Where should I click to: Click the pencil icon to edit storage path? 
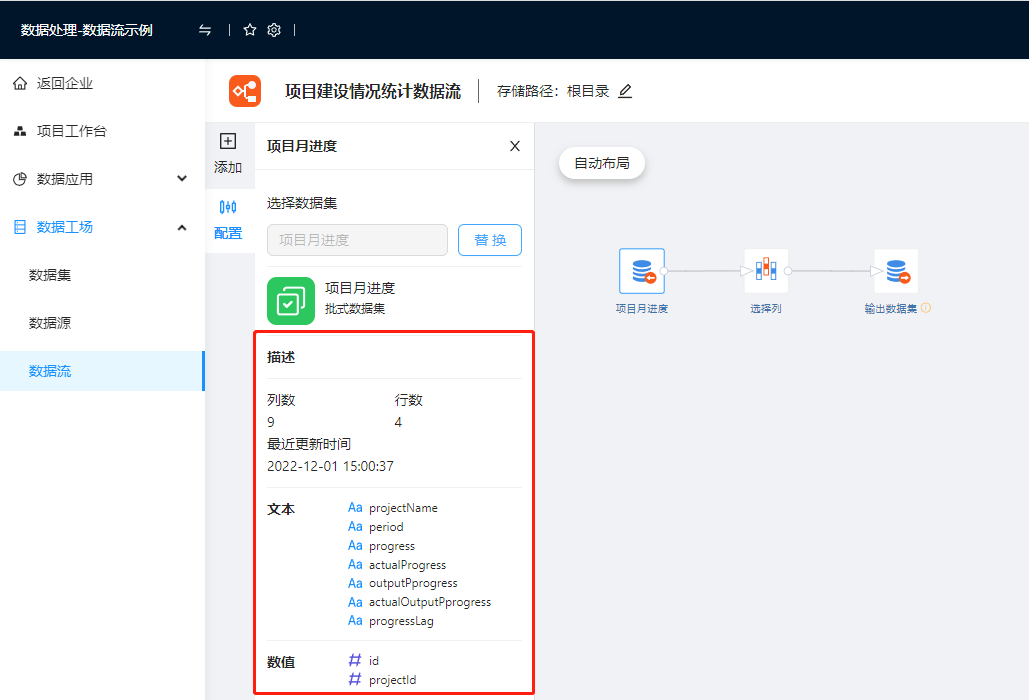click(x=625, y=91)
